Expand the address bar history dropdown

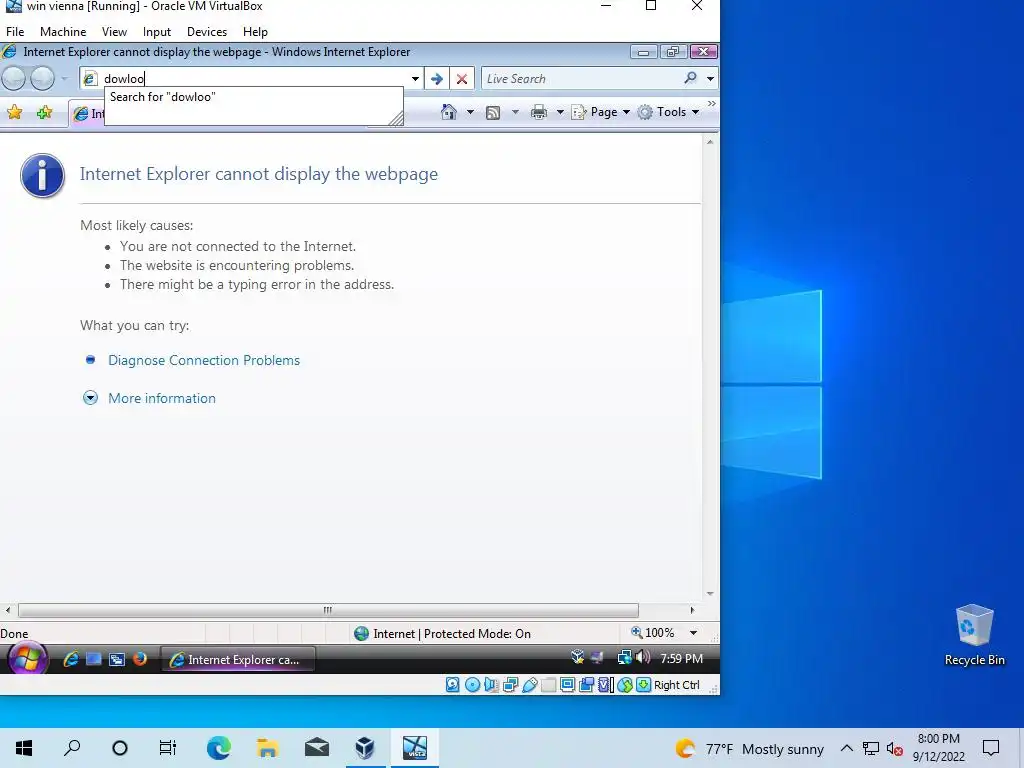415,79
